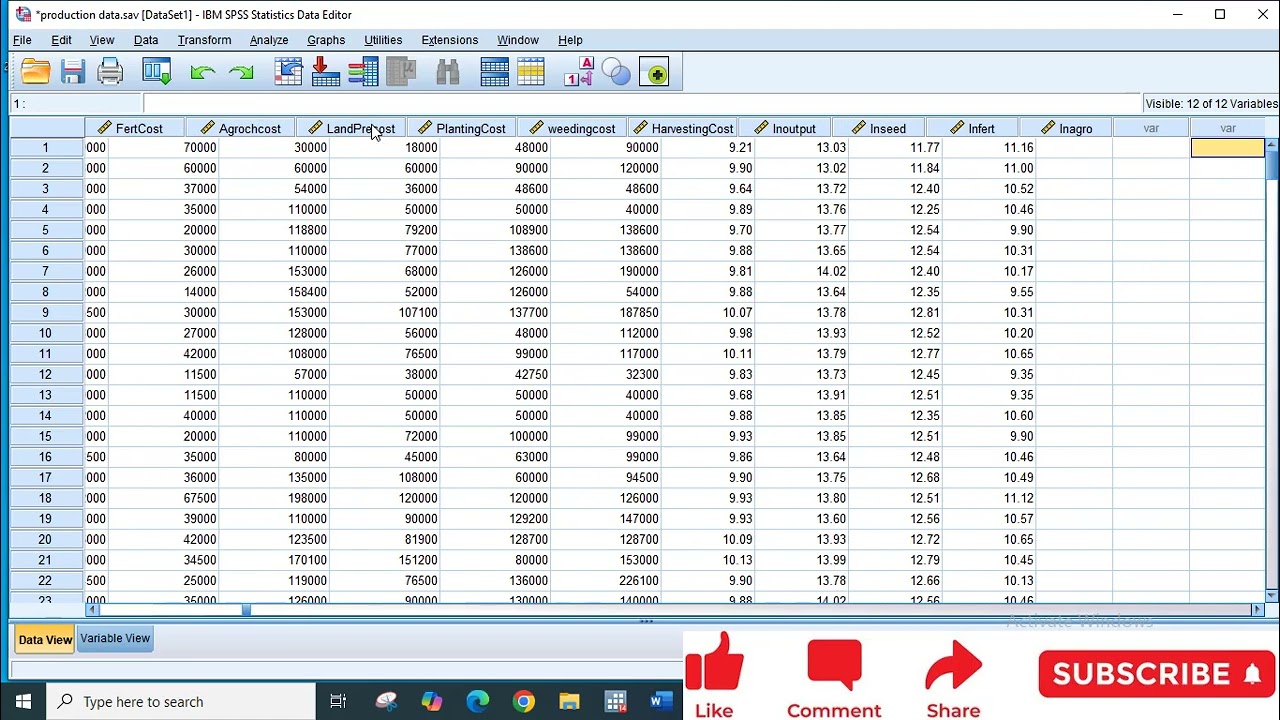The height and width of the screenshot is (720, 1280).
Task: Save the file with the diskette icon
Action: tap(73, 72)
